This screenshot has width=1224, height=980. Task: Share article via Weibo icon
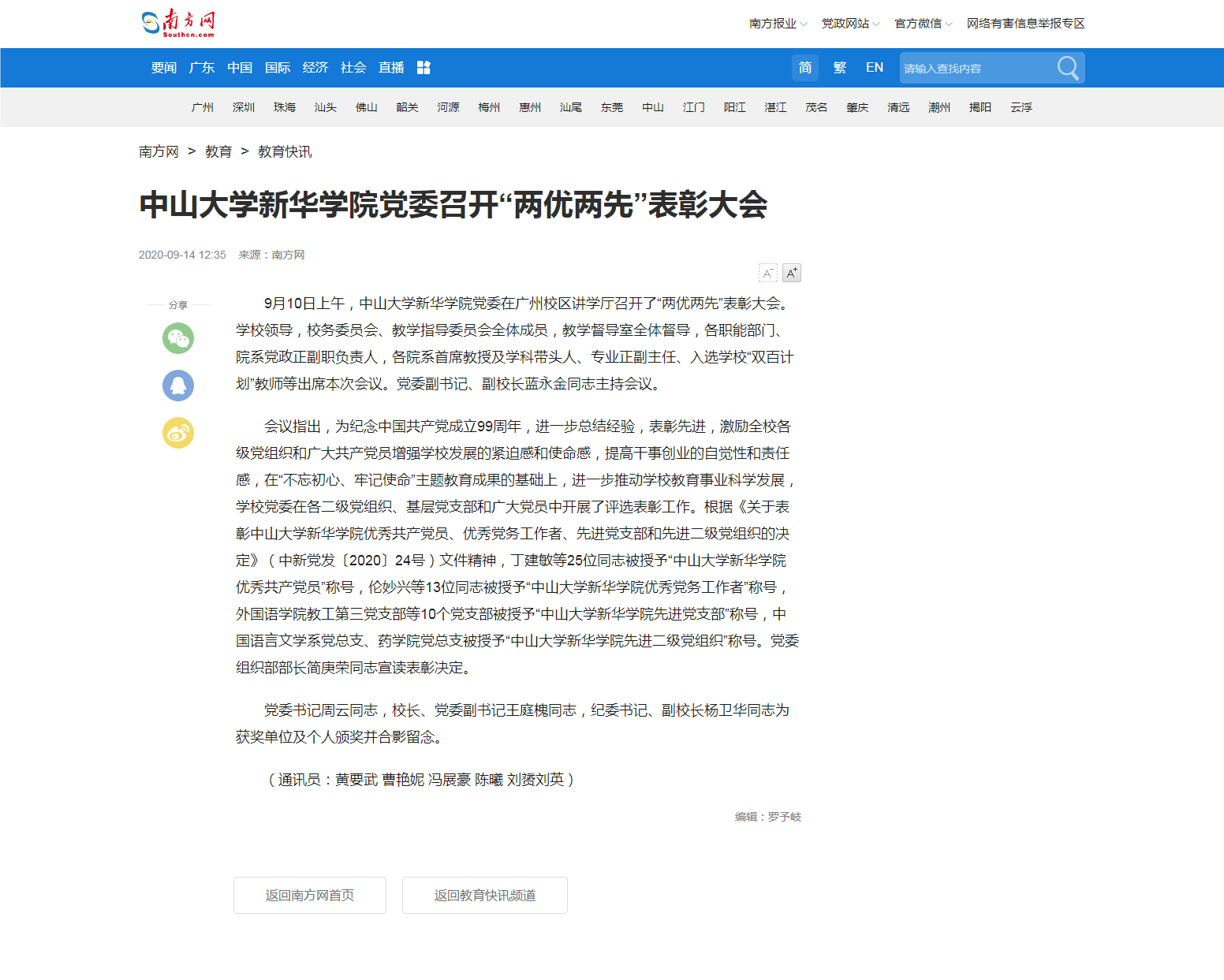[x=178, y=433]
